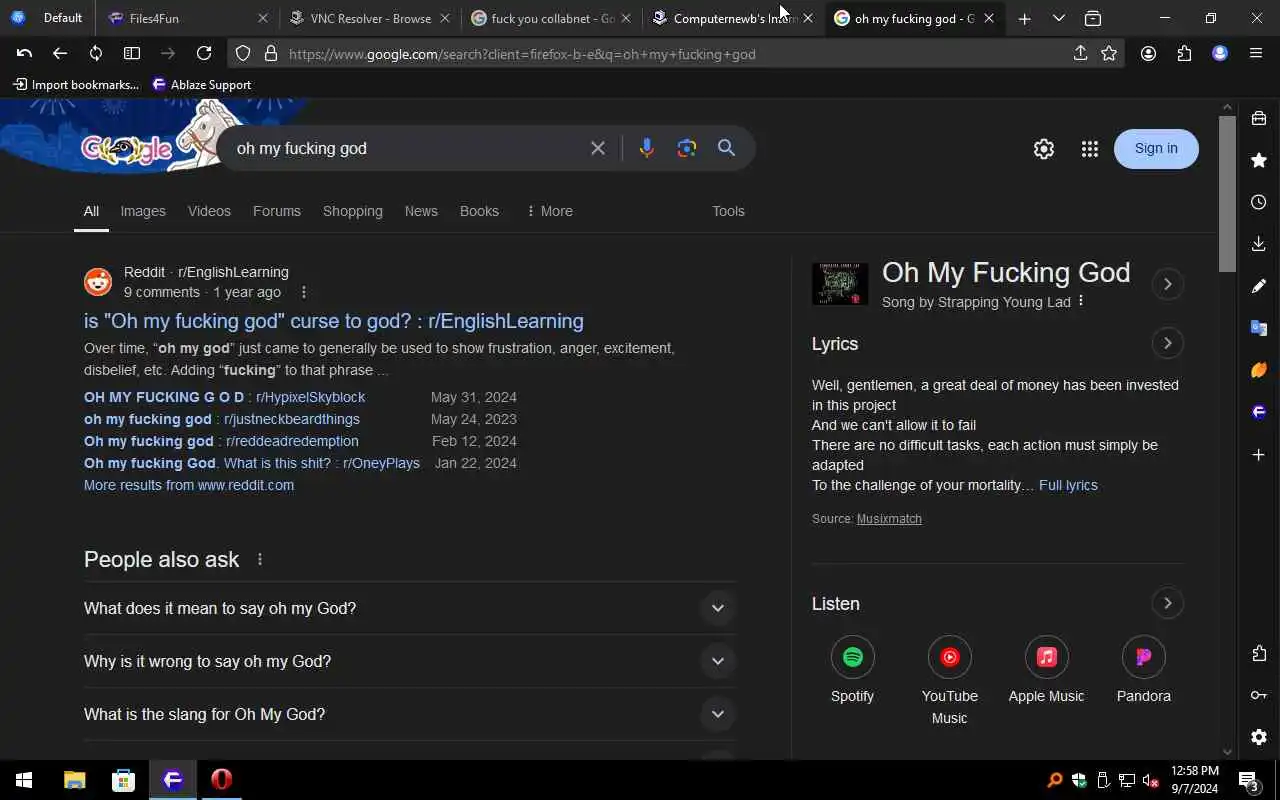Open sidebar notes pencil icon

point(1259,286)
